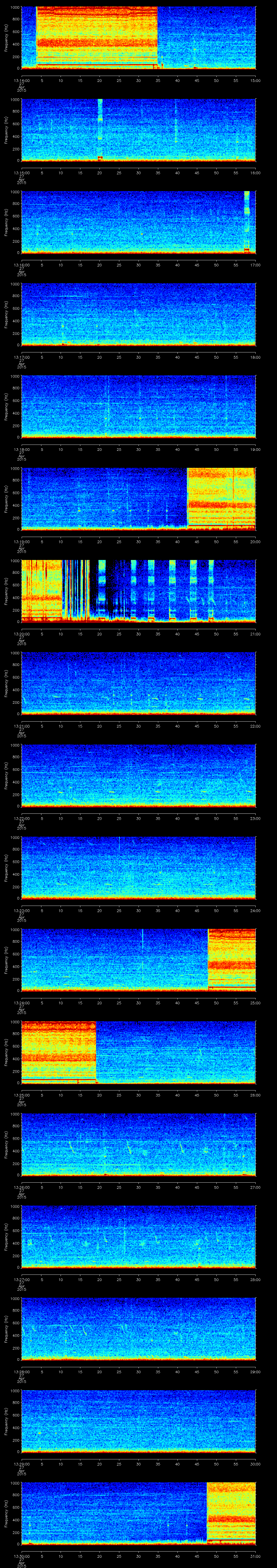This screenshot has width=277, height=1568.
Task: Click the '28:00' end-time label
Action: click(256, 1279)
